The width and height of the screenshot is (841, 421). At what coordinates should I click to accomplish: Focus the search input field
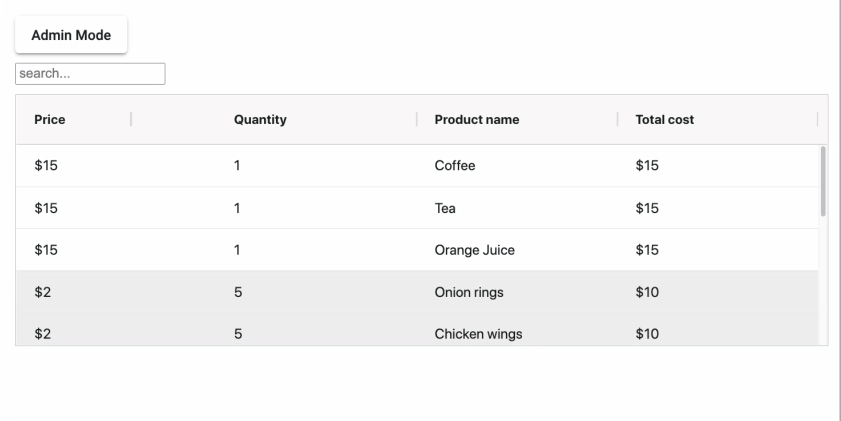(90, 74)
